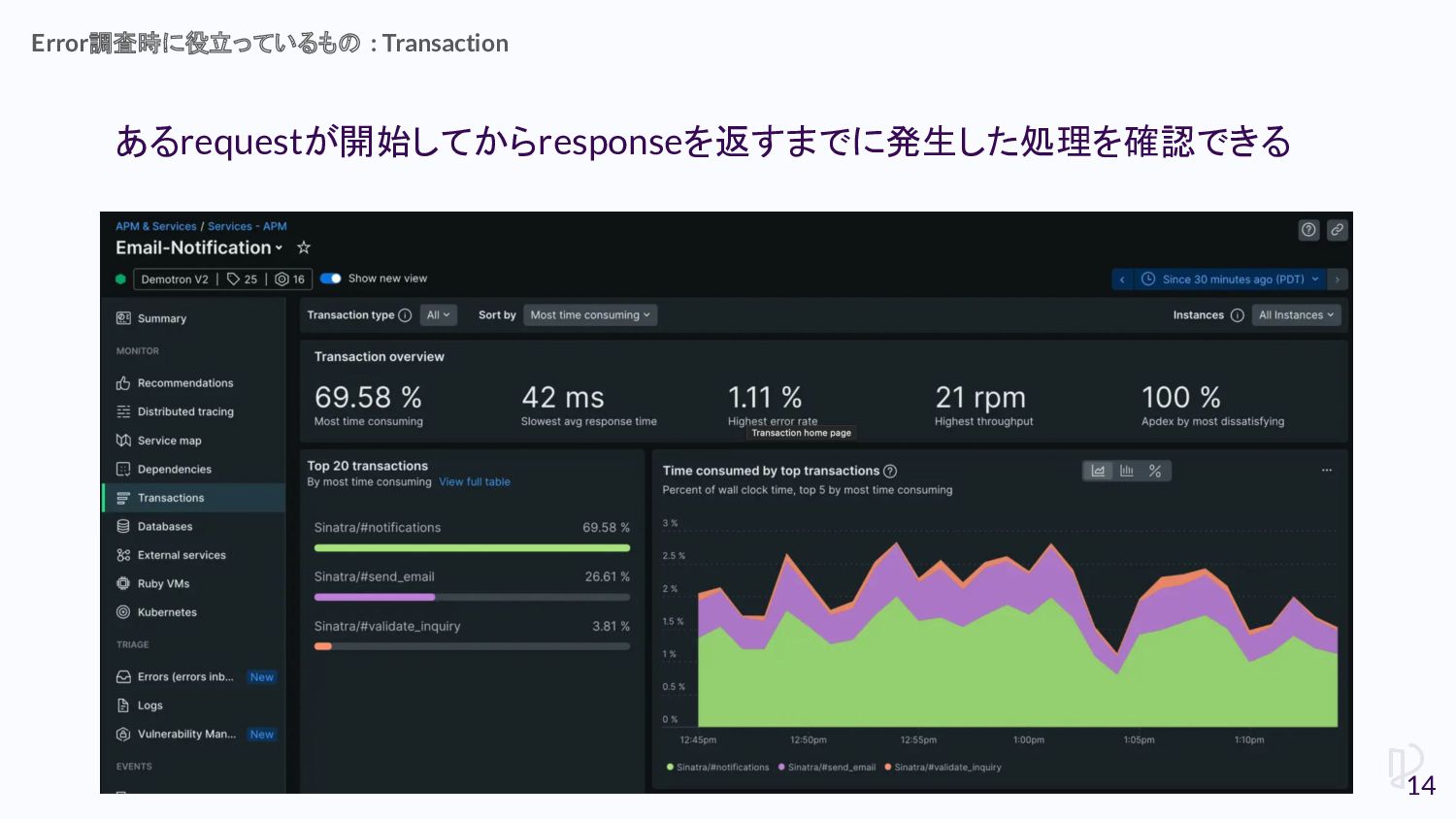Open the help question-mark icon at top right
This screenshot has height=819, width=1456.
point(1308,230)
